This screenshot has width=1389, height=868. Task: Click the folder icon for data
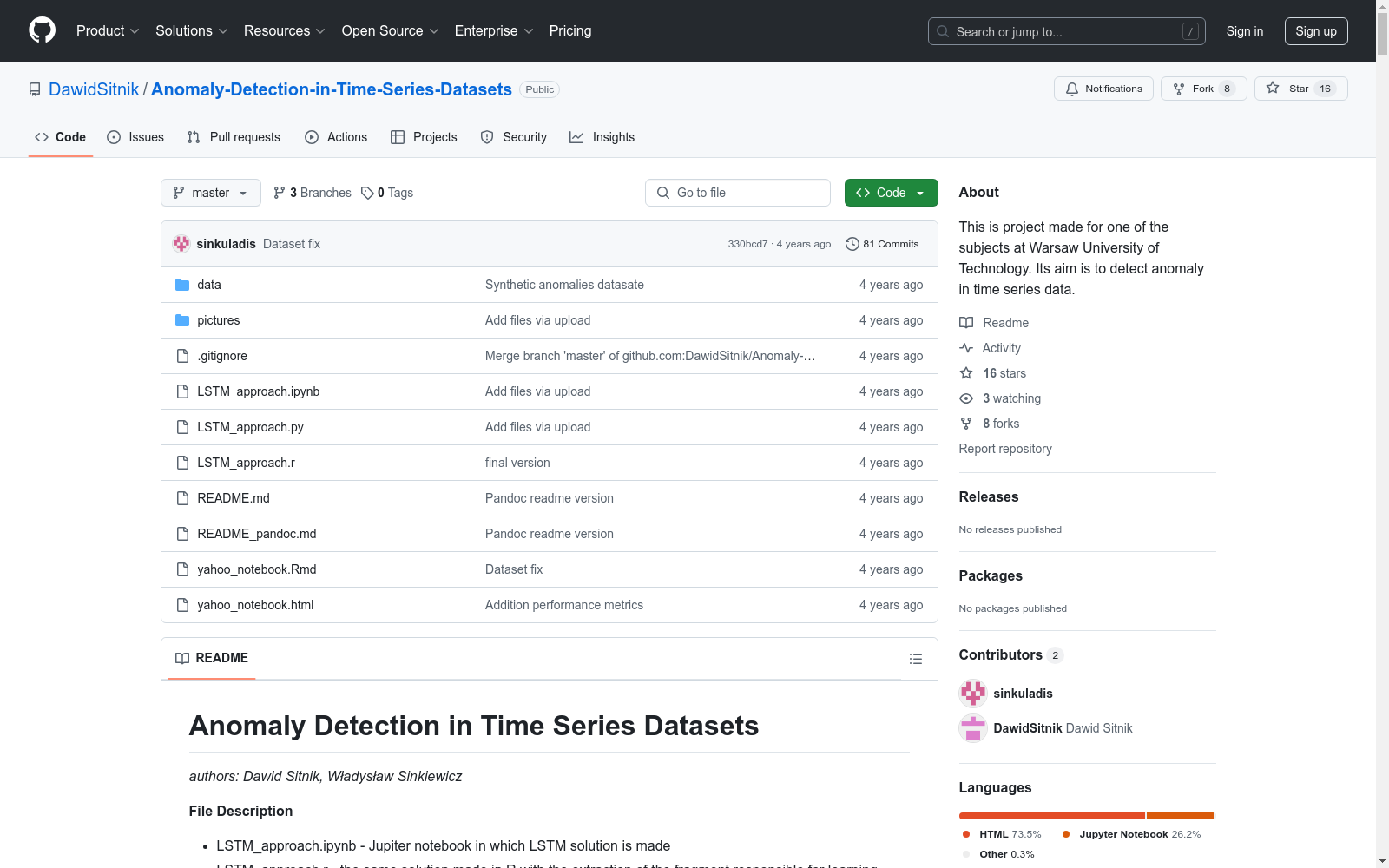(182, 285)
